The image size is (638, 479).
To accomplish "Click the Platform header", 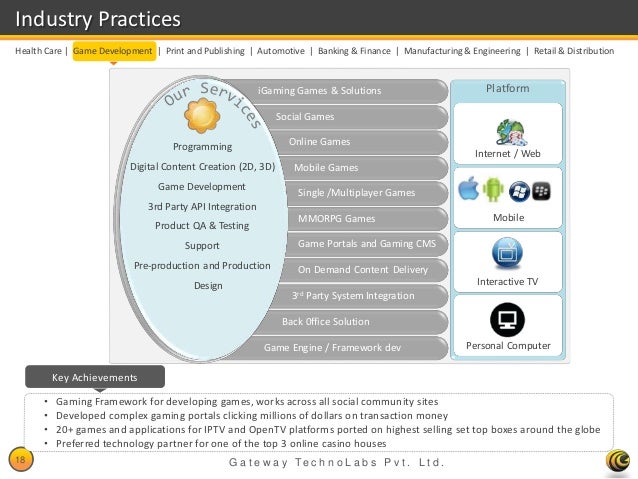I will [x=508, y=88].
